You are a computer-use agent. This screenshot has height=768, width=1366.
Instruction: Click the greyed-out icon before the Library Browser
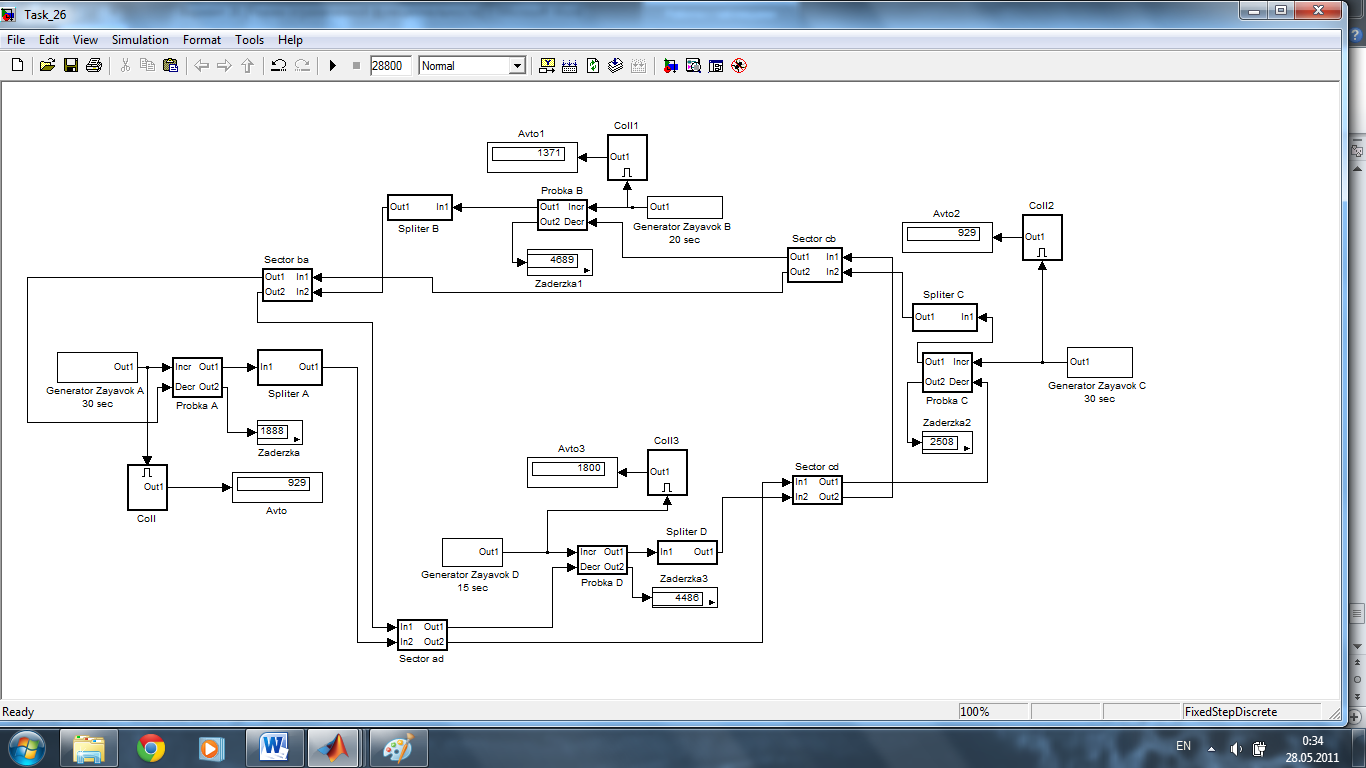[639, 66]
